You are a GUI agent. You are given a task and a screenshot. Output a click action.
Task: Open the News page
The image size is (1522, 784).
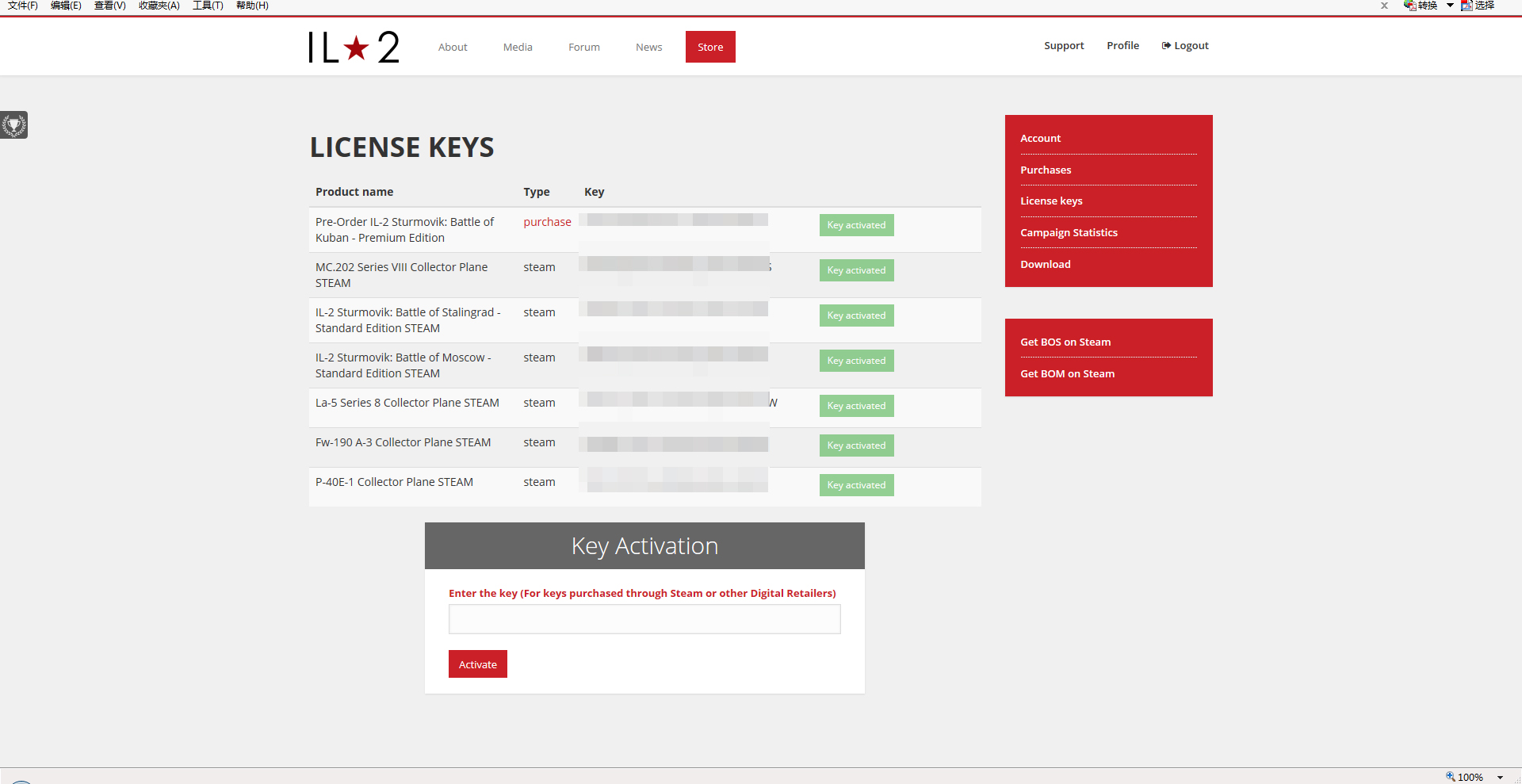pyautogui.click(x=648, y=47)
